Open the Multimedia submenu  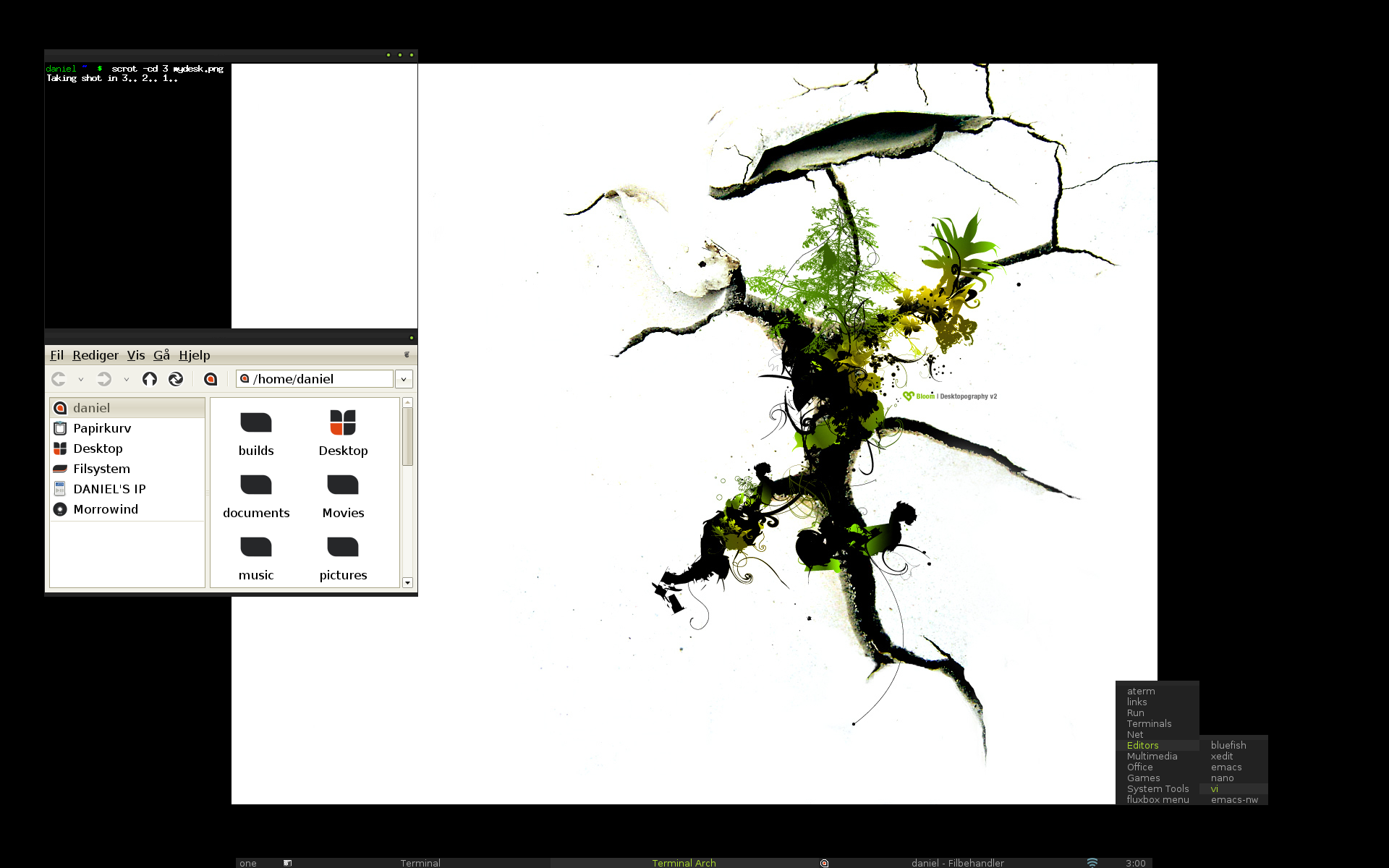pos(1157,757)
